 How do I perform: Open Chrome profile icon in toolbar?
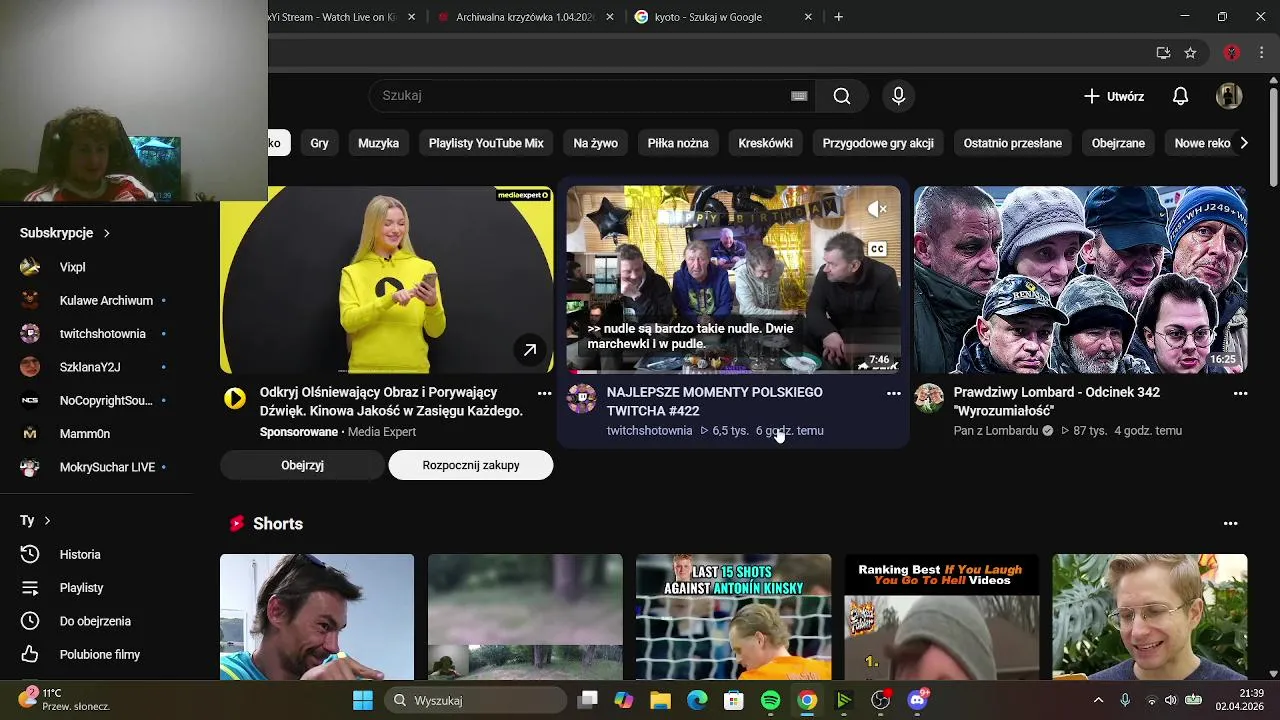tap(1232, 53)
